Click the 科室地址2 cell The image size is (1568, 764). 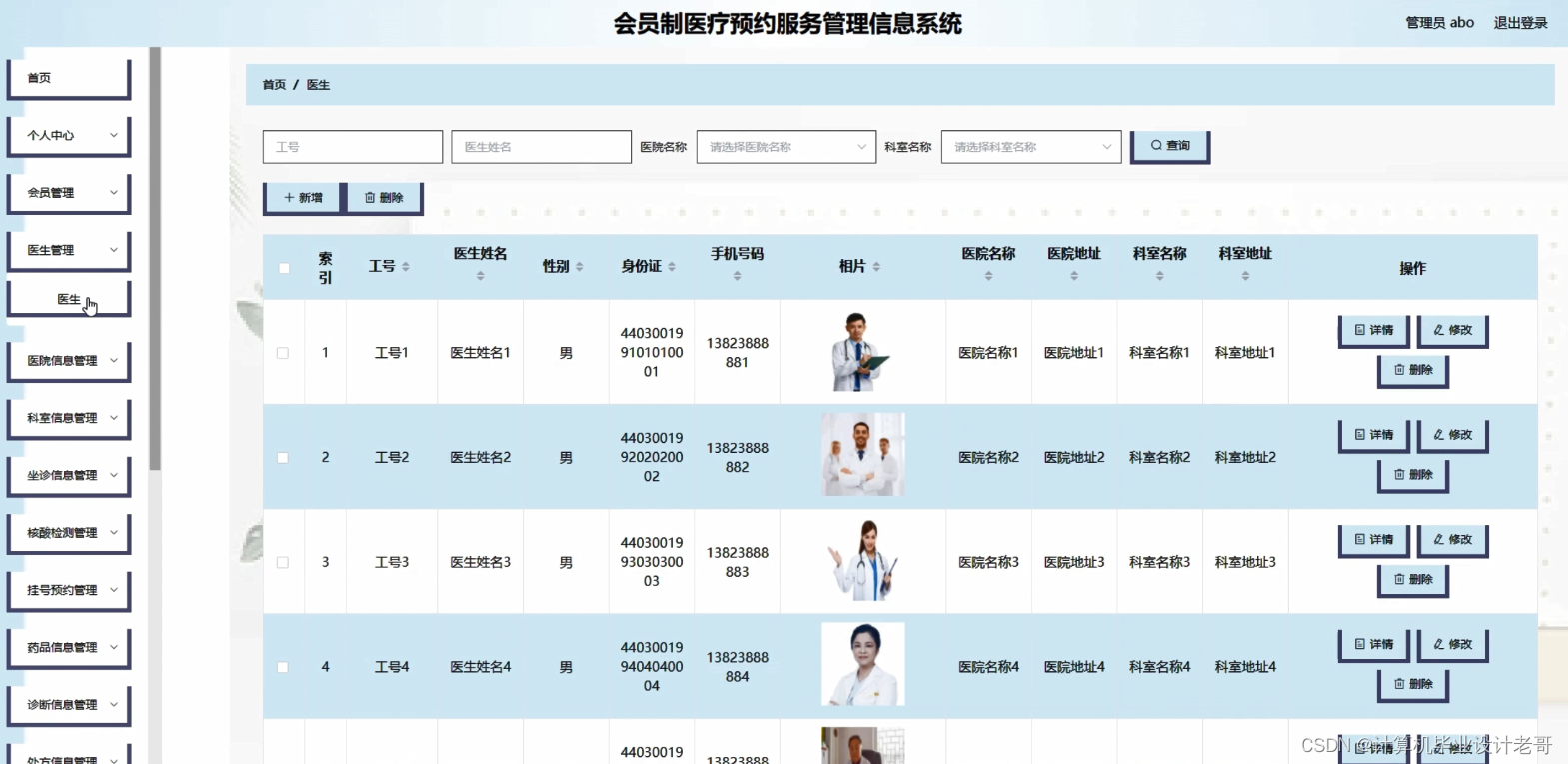tap(1245, 458)
